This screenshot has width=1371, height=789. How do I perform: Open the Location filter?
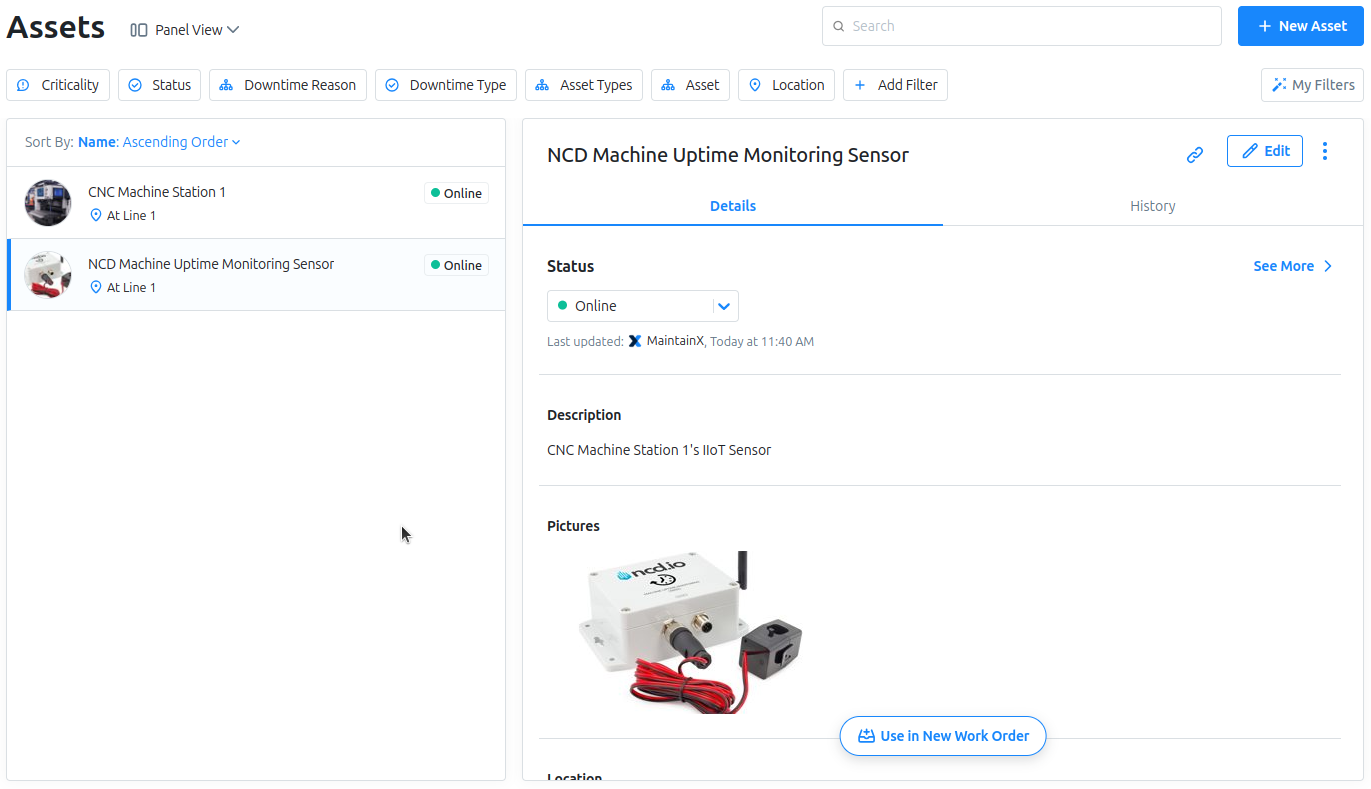point(786,85)
